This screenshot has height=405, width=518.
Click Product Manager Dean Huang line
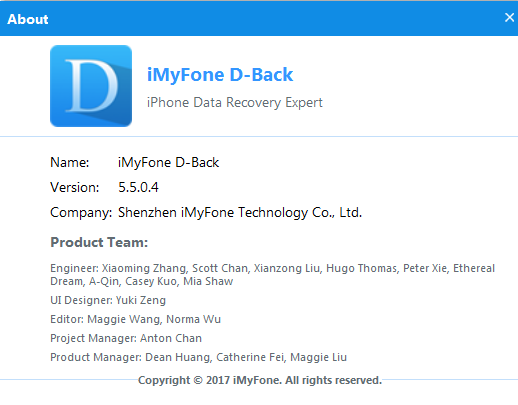tap(199, 357)
